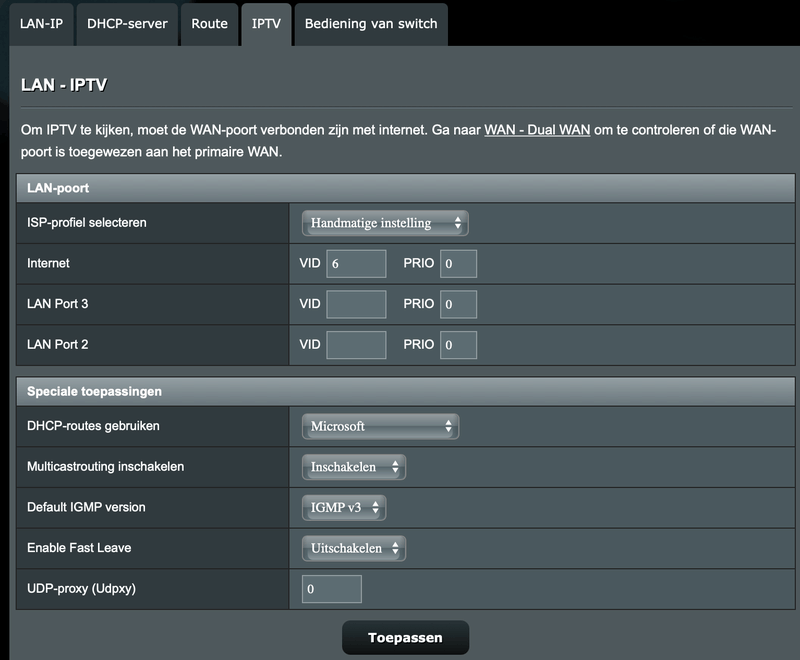This screenshot has height=660, width=800.
Task: Click the Enable Fast Leave label
Action: point(79,548)
